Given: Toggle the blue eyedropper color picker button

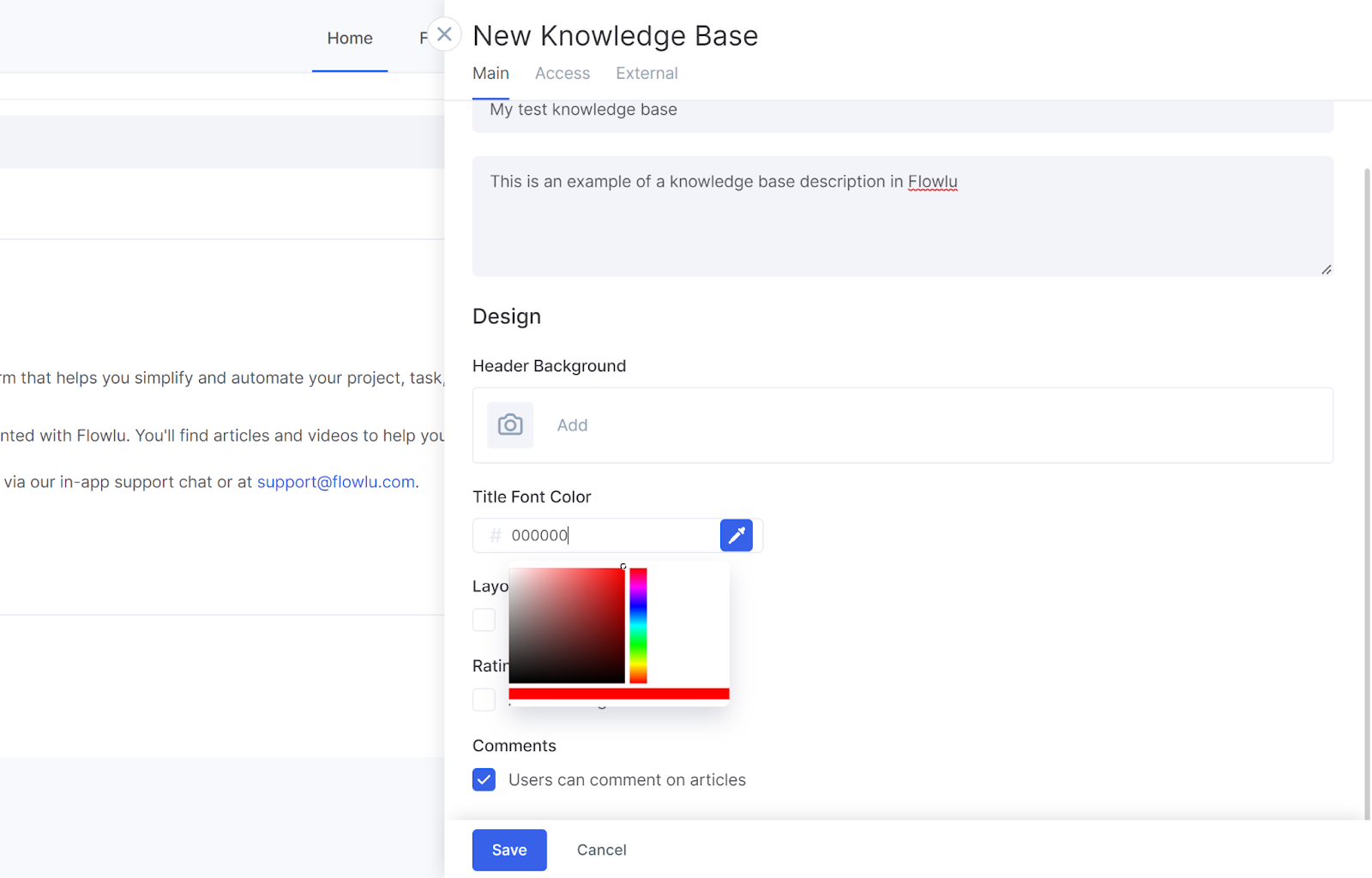Looking at the screenshot, I should click(x=736, y=535).
